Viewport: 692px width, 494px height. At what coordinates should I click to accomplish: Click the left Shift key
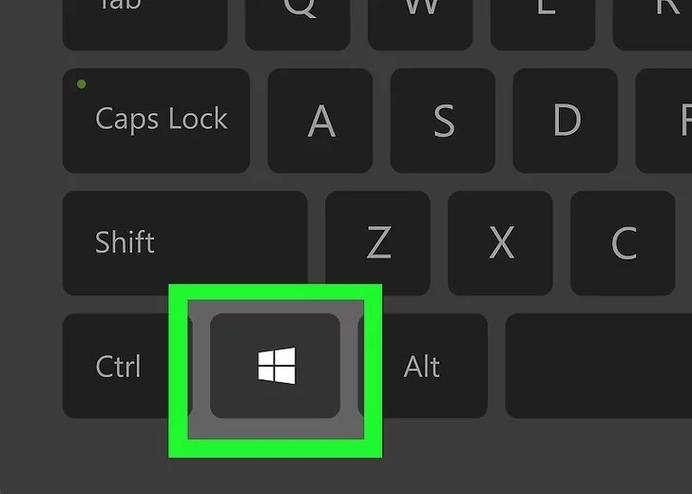185,243
